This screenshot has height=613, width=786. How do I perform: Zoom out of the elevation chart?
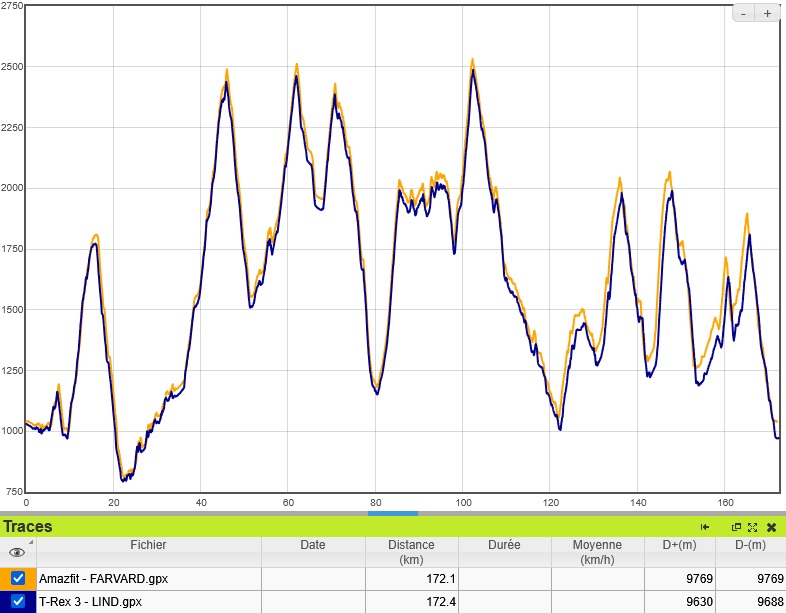(x=744, y=14)
